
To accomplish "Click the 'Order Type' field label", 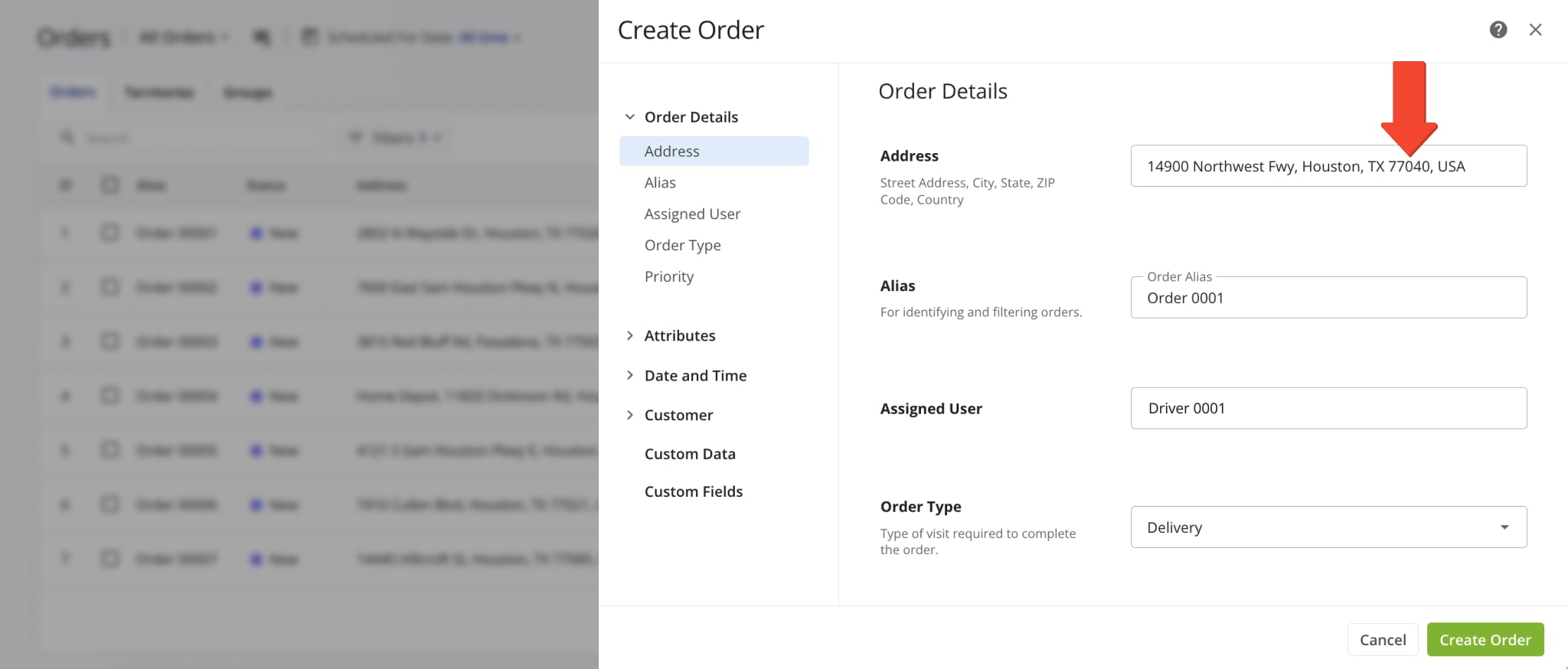I will point(920,507).
